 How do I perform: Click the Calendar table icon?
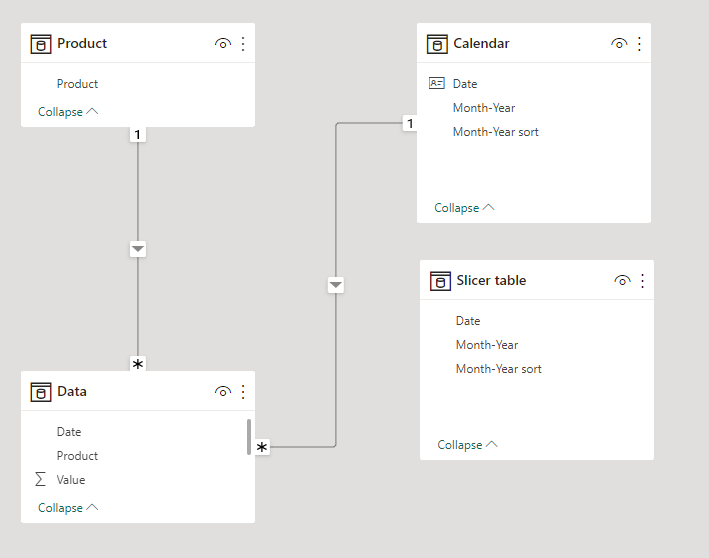click(437, 44)
